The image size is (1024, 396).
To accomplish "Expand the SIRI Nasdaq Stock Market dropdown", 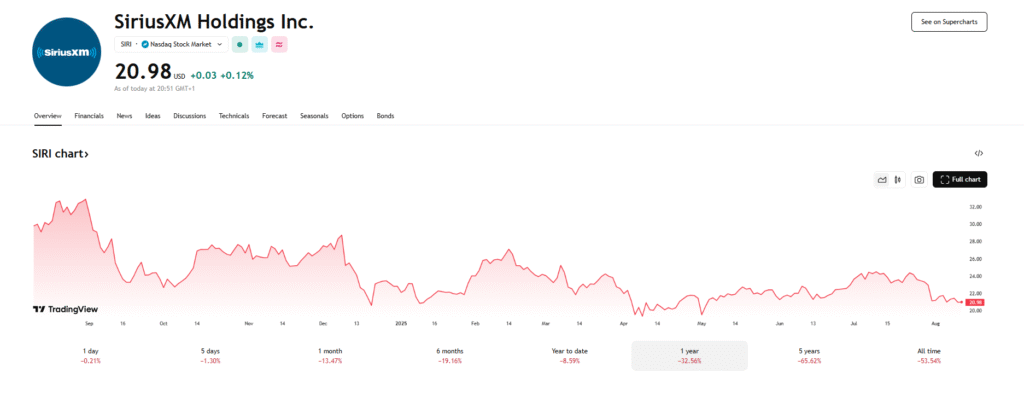I will pyautogui.click(x=171, y=44).
